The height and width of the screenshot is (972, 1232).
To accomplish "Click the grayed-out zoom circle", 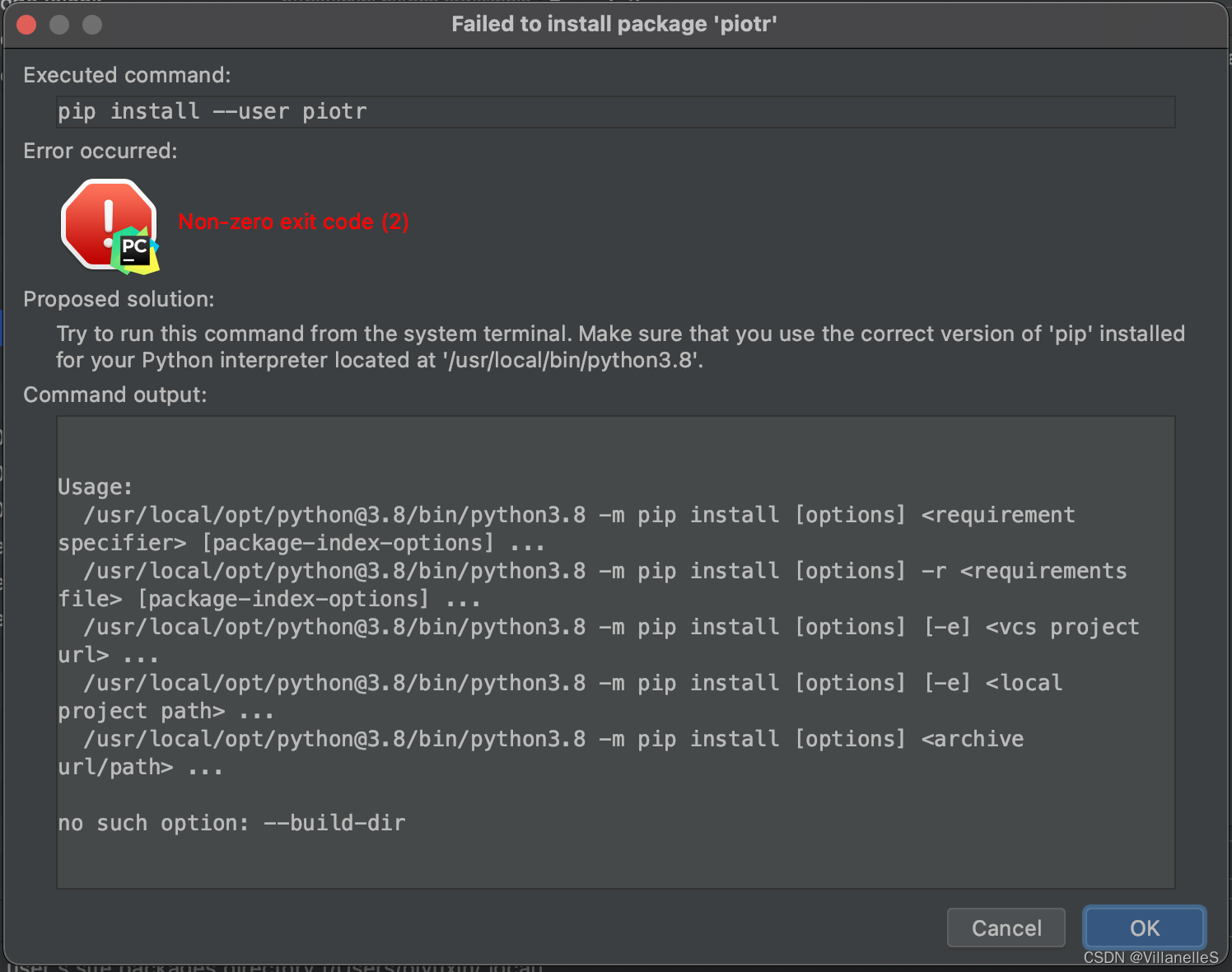I will coord(91,24).
